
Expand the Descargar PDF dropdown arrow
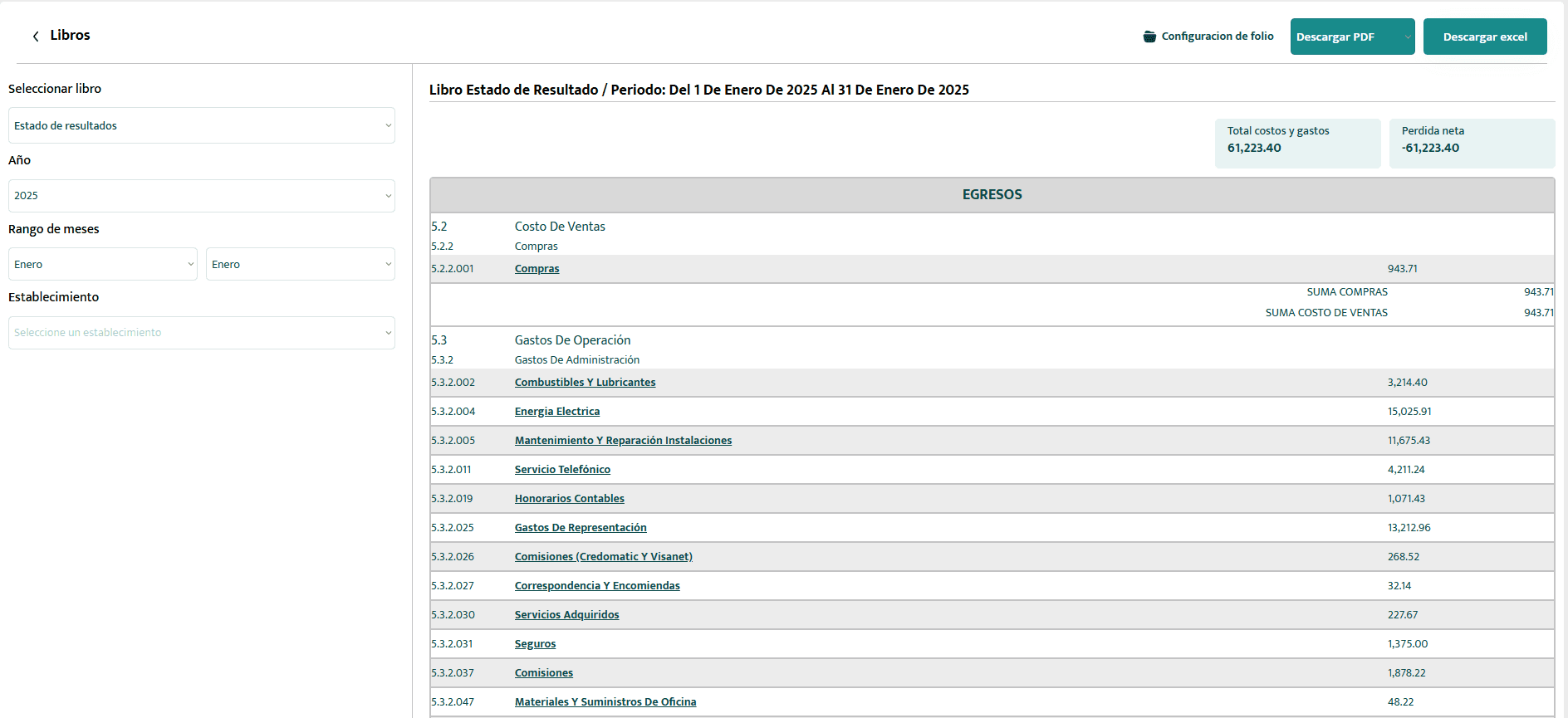1407,37
